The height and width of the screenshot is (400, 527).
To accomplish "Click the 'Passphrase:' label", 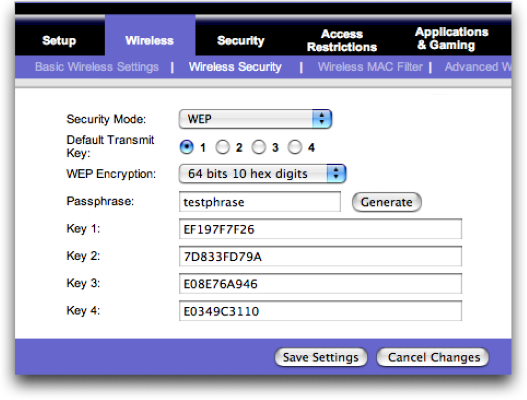I will coord(100,201).
